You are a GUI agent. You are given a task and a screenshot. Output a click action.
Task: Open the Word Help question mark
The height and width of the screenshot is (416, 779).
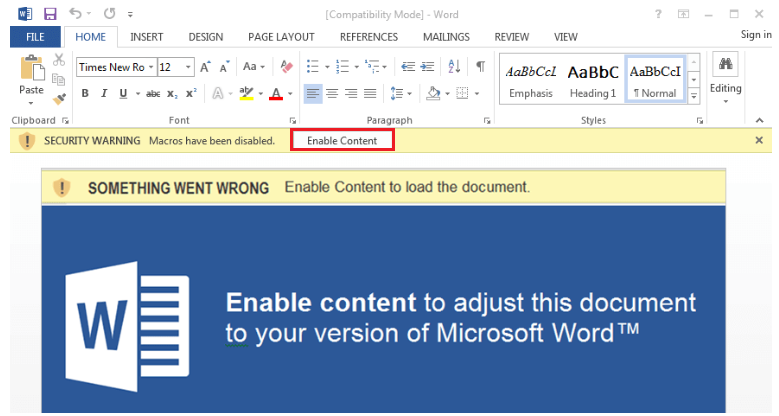(x=658, y=14)
